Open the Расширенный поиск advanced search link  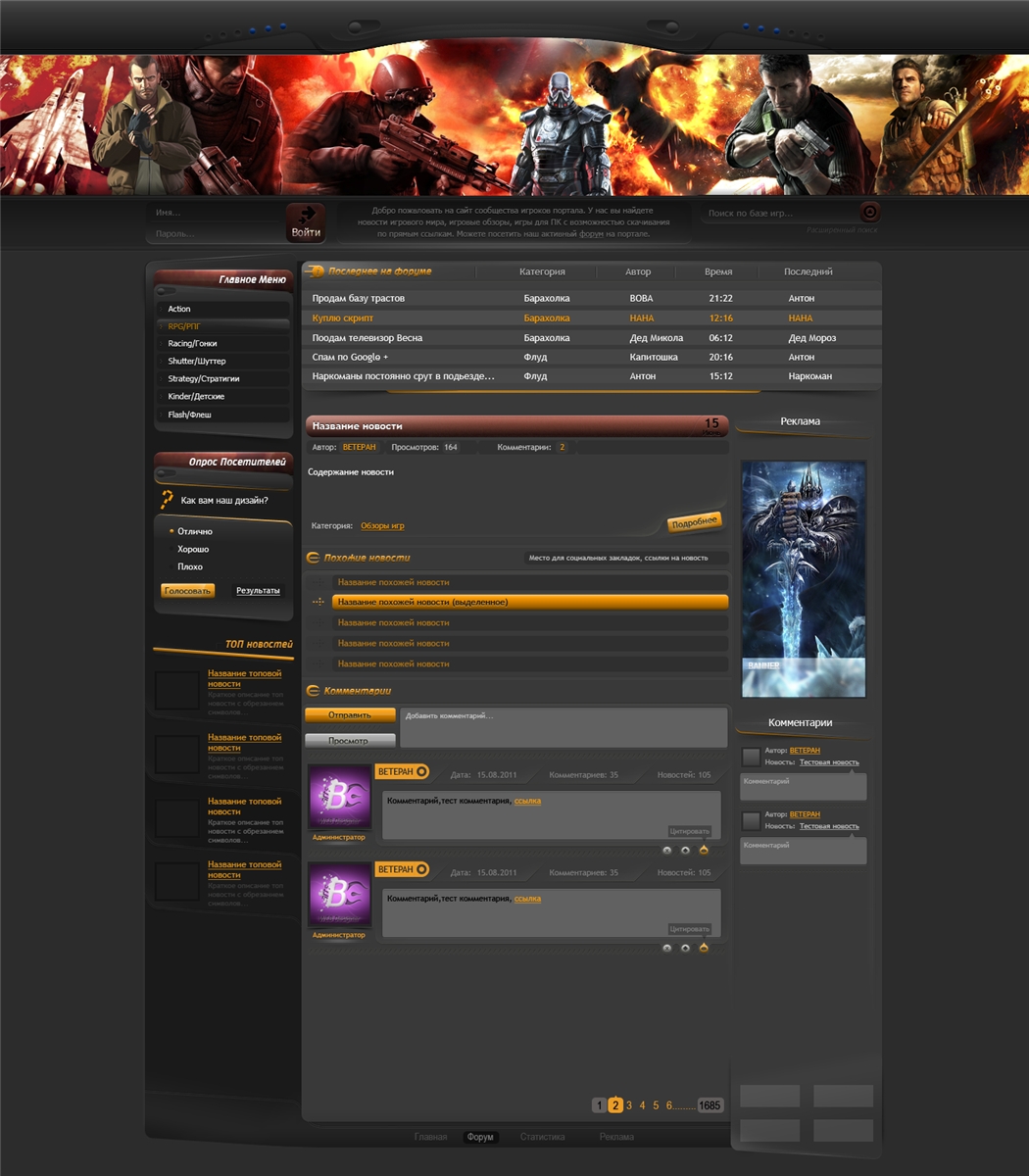(x=842, y=230)
